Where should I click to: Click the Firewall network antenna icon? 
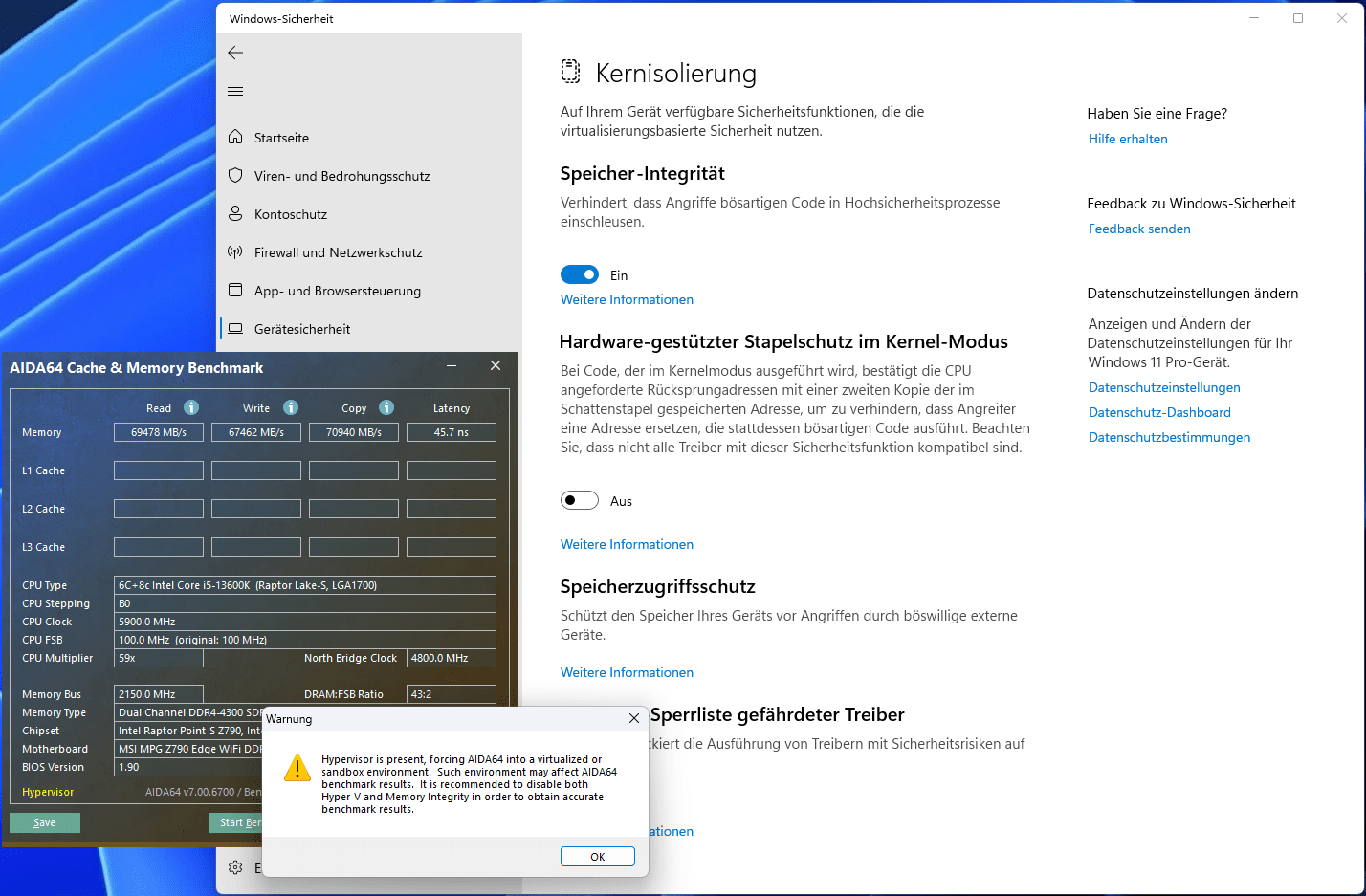click(235, 251)
